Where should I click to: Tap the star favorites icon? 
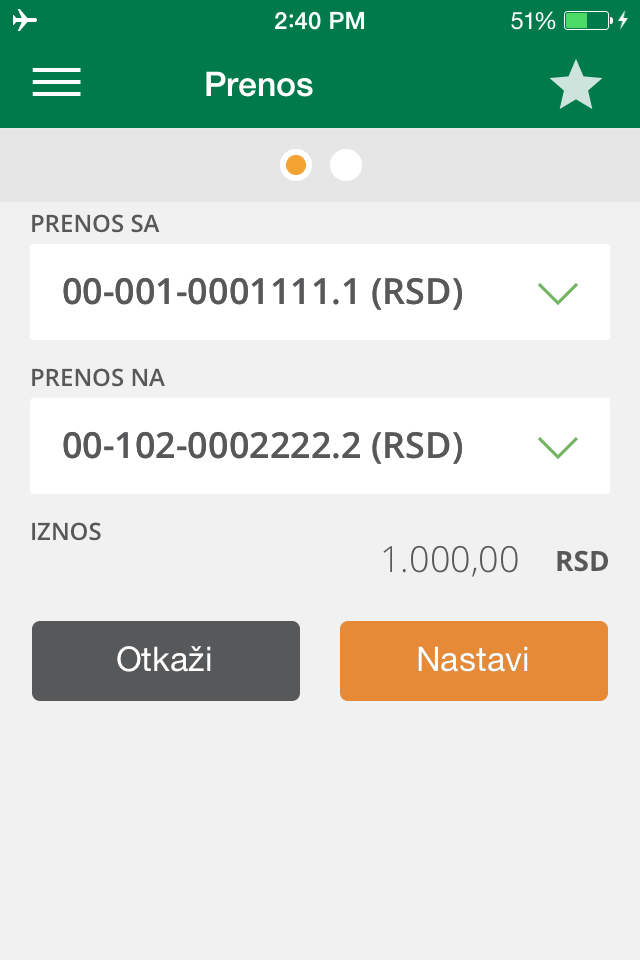pyautogui.click(x=576, y=86)
